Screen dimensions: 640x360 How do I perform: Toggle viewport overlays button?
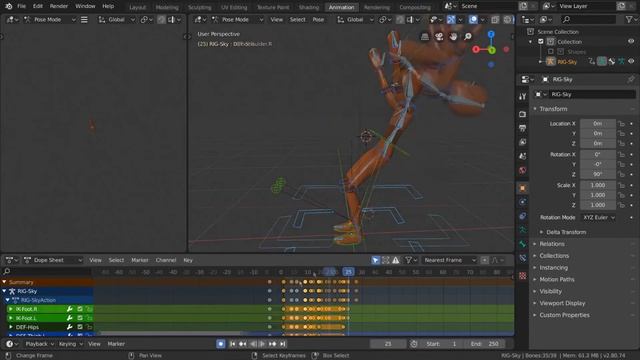[x=473, y=19]
